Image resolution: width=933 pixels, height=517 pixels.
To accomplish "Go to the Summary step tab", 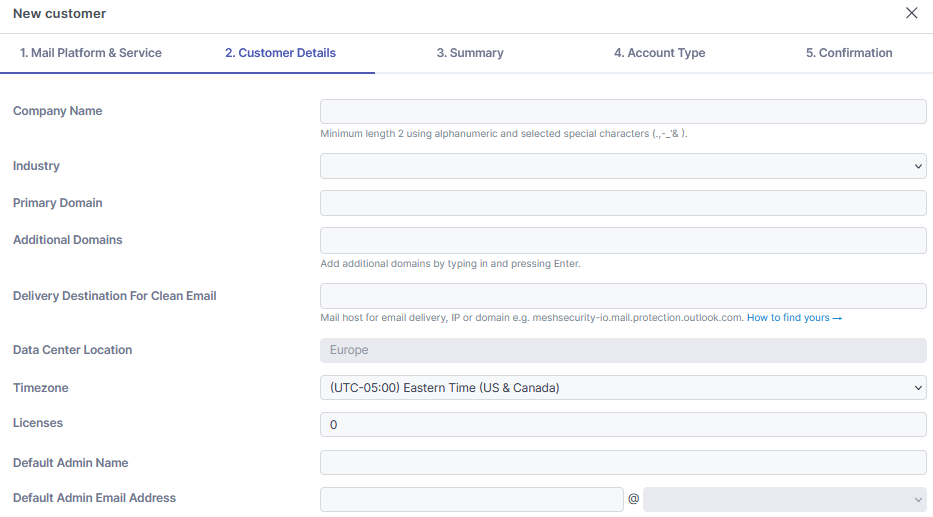I will click(x=470, y=53).
